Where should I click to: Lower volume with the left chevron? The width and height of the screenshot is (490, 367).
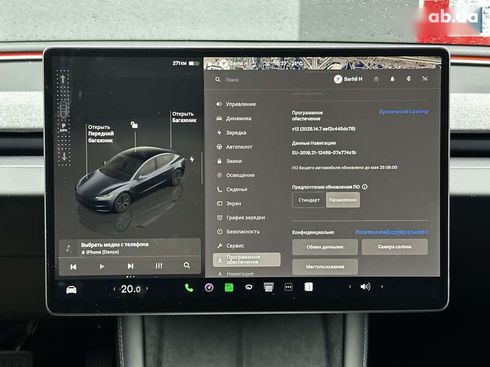coord(350,286)
